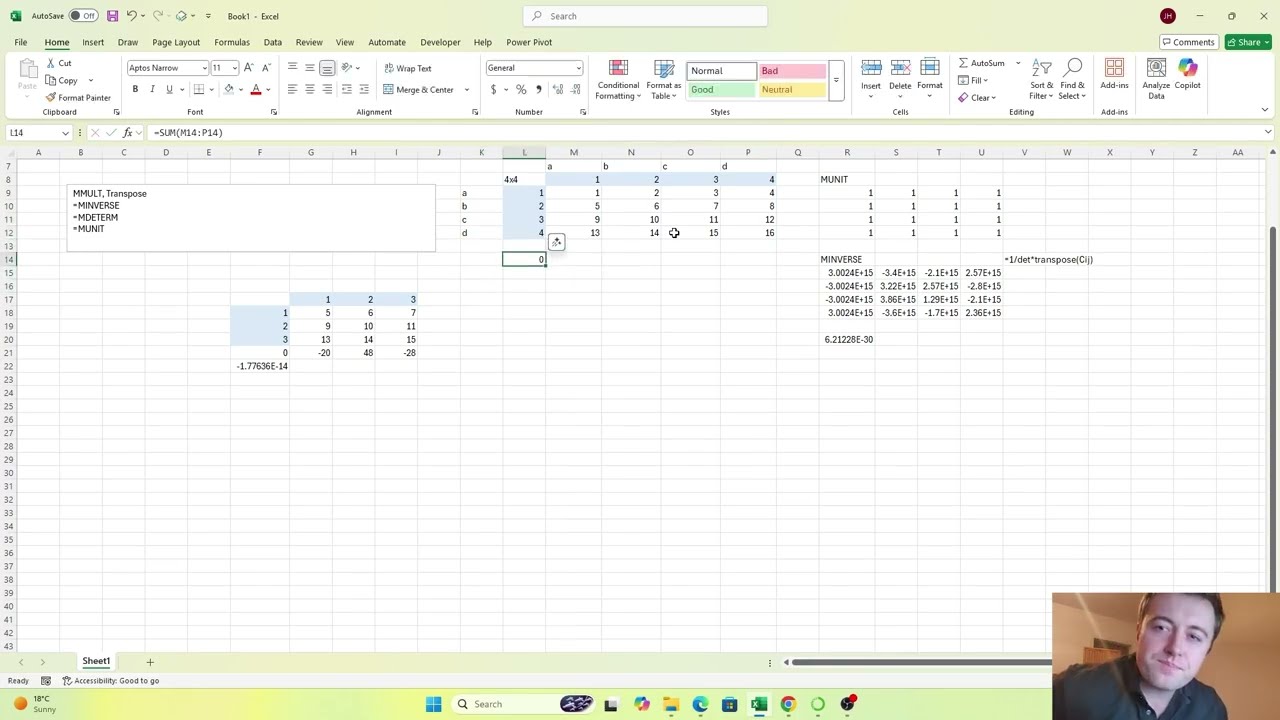Open the Format cells menu
The height and width of the screenshot is (720, 1280).
930,79
